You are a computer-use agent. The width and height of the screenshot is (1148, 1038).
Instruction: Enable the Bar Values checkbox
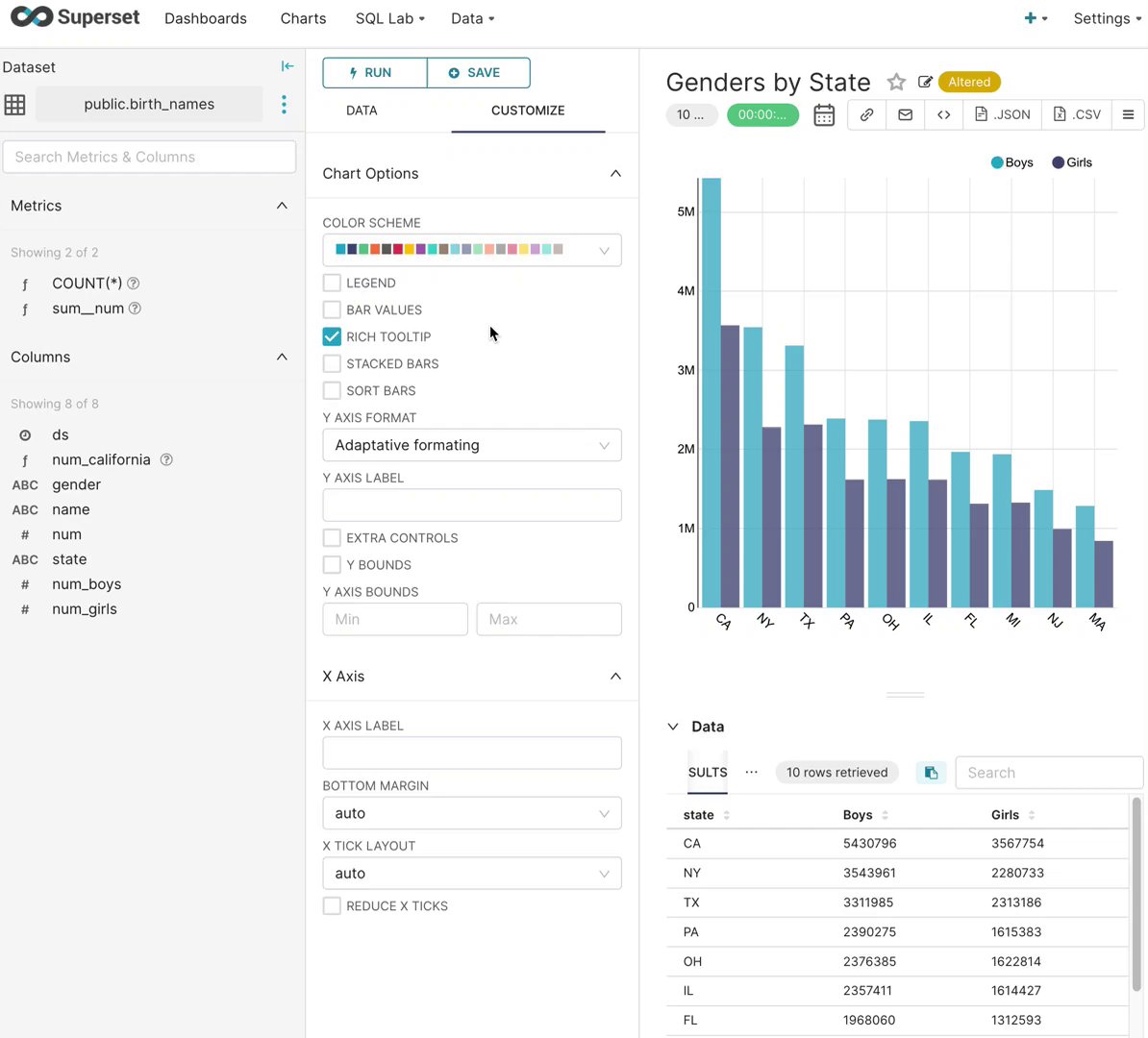[x=332, y=309]
